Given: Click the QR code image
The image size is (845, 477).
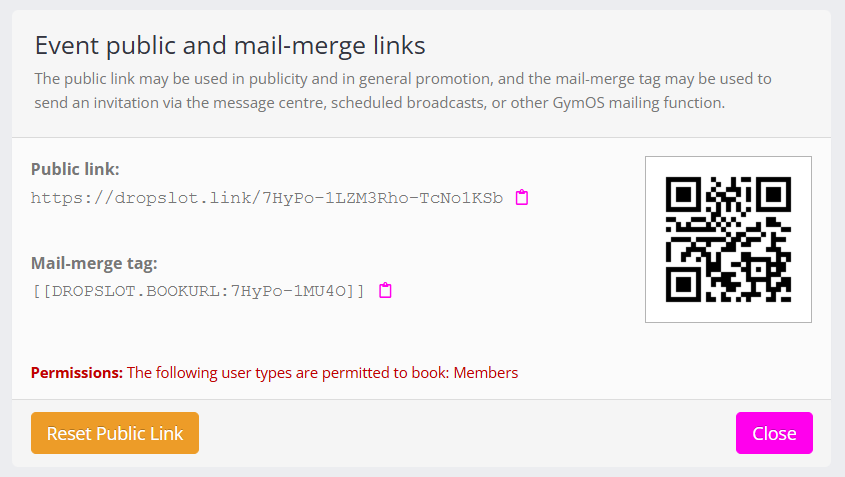Looking at the screenshot, I should click(728, 239).
